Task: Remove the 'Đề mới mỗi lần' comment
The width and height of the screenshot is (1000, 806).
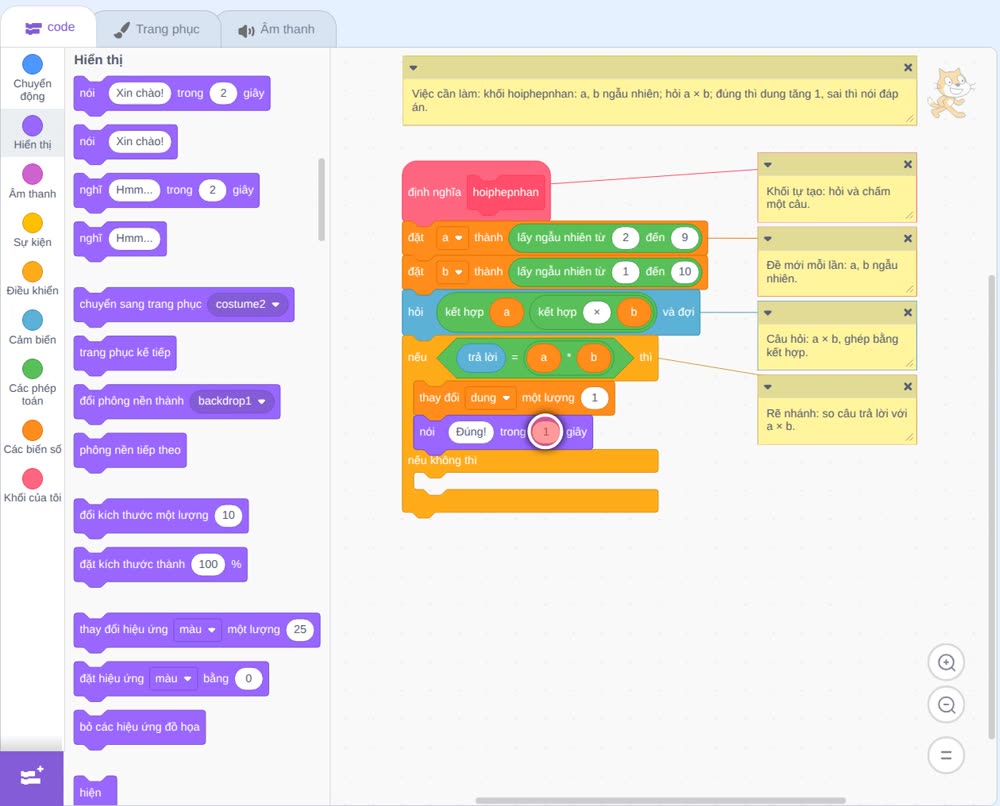Action: [908, 238]
